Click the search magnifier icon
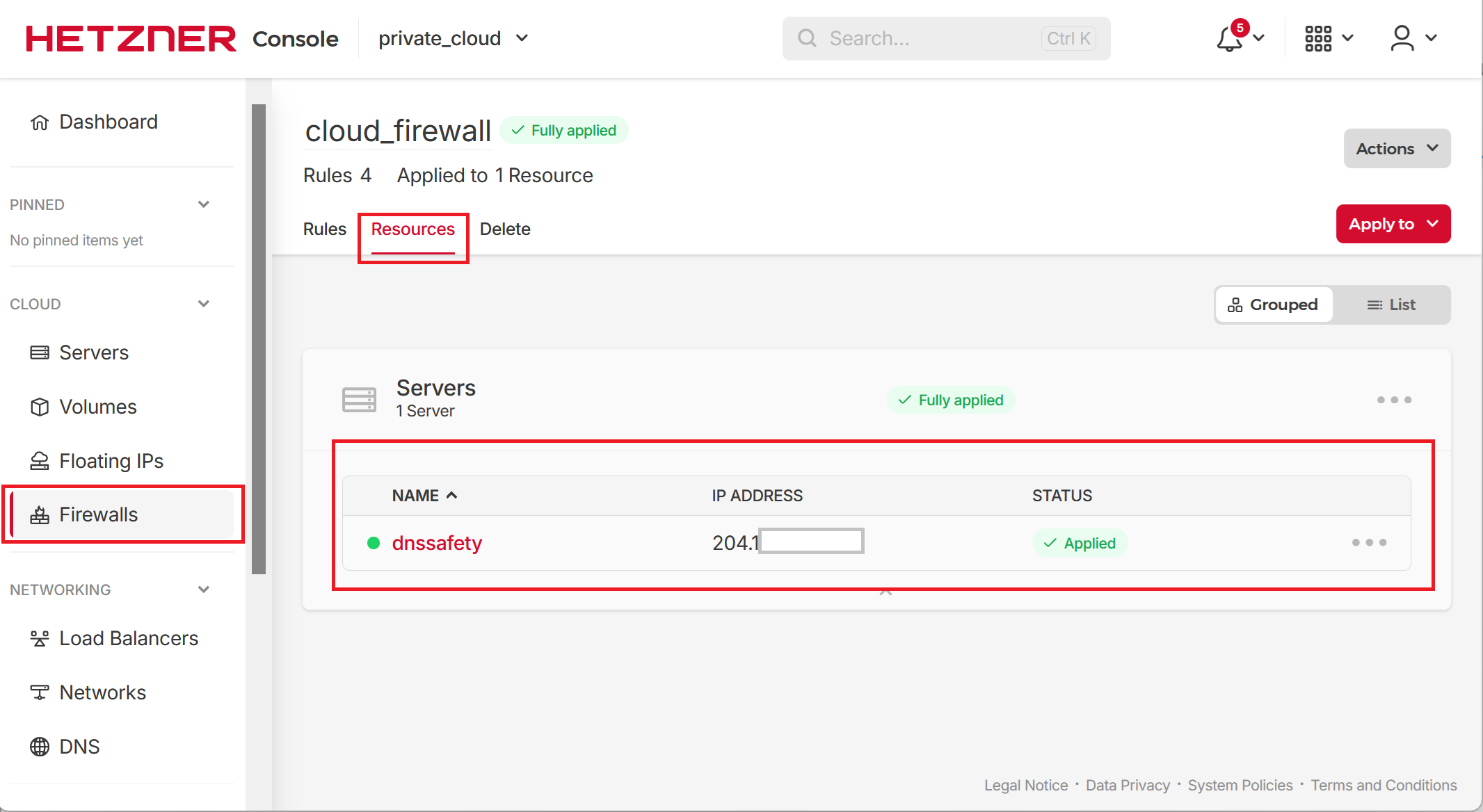The height and width of the screenshot is (812, 1483). (x=806, y=38)
